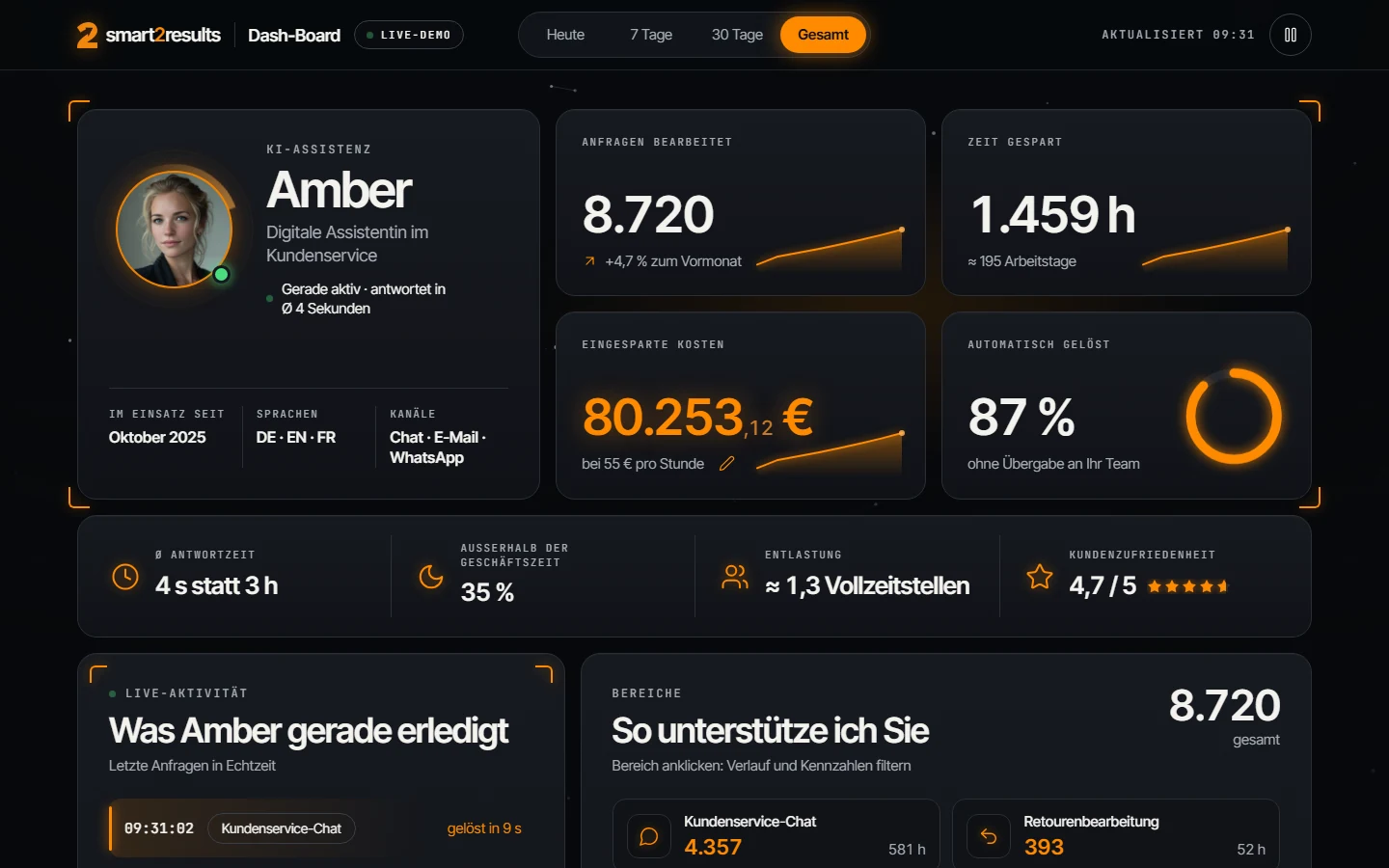Image resolution: width=1389 pixels, height=868 pixels.
Task: Click the chat bubble icon for Kundenservice-Chat
Action: (x=649, y=836)
